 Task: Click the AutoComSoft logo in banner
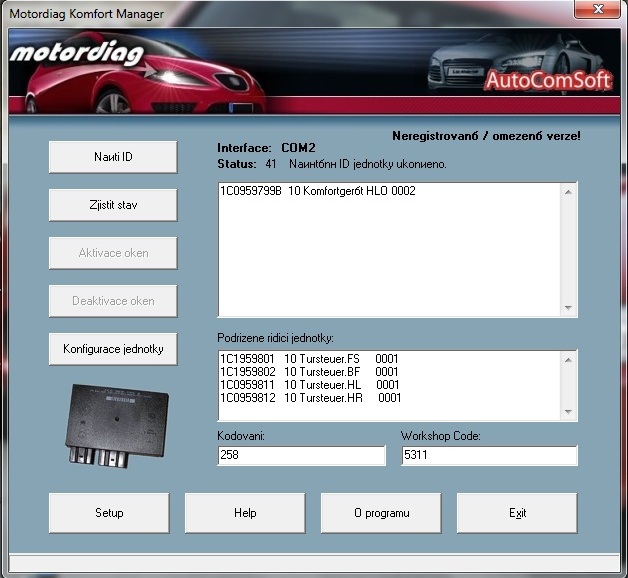point(547,80)
